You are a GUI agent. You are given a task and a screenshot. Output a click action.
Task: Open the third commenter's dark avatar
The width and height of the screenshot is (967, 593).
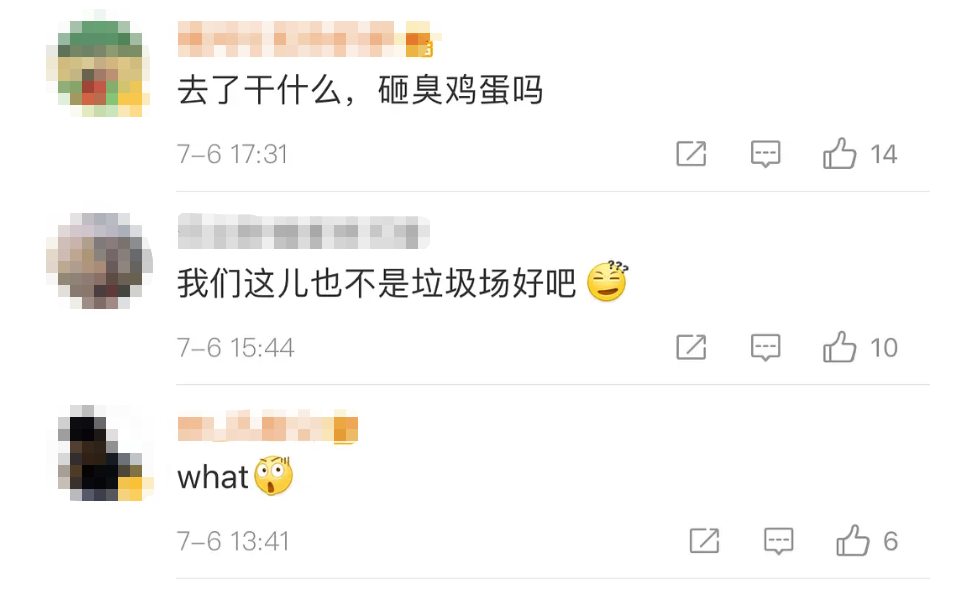pos(100,453)
